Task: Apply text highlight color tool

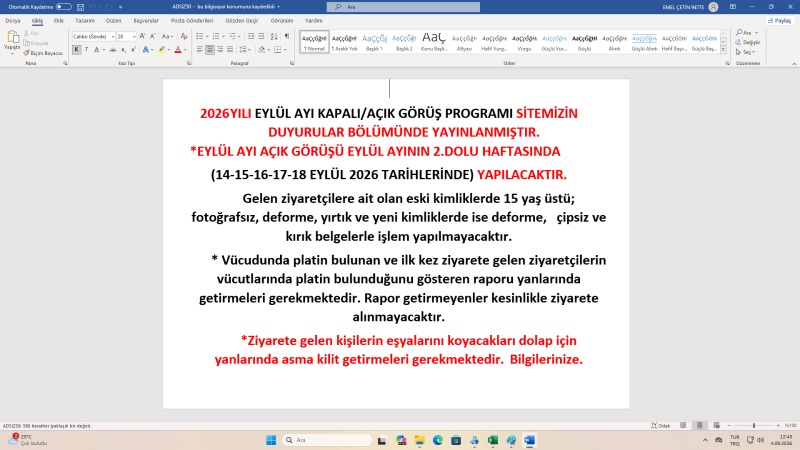Action: click(162, 49)
